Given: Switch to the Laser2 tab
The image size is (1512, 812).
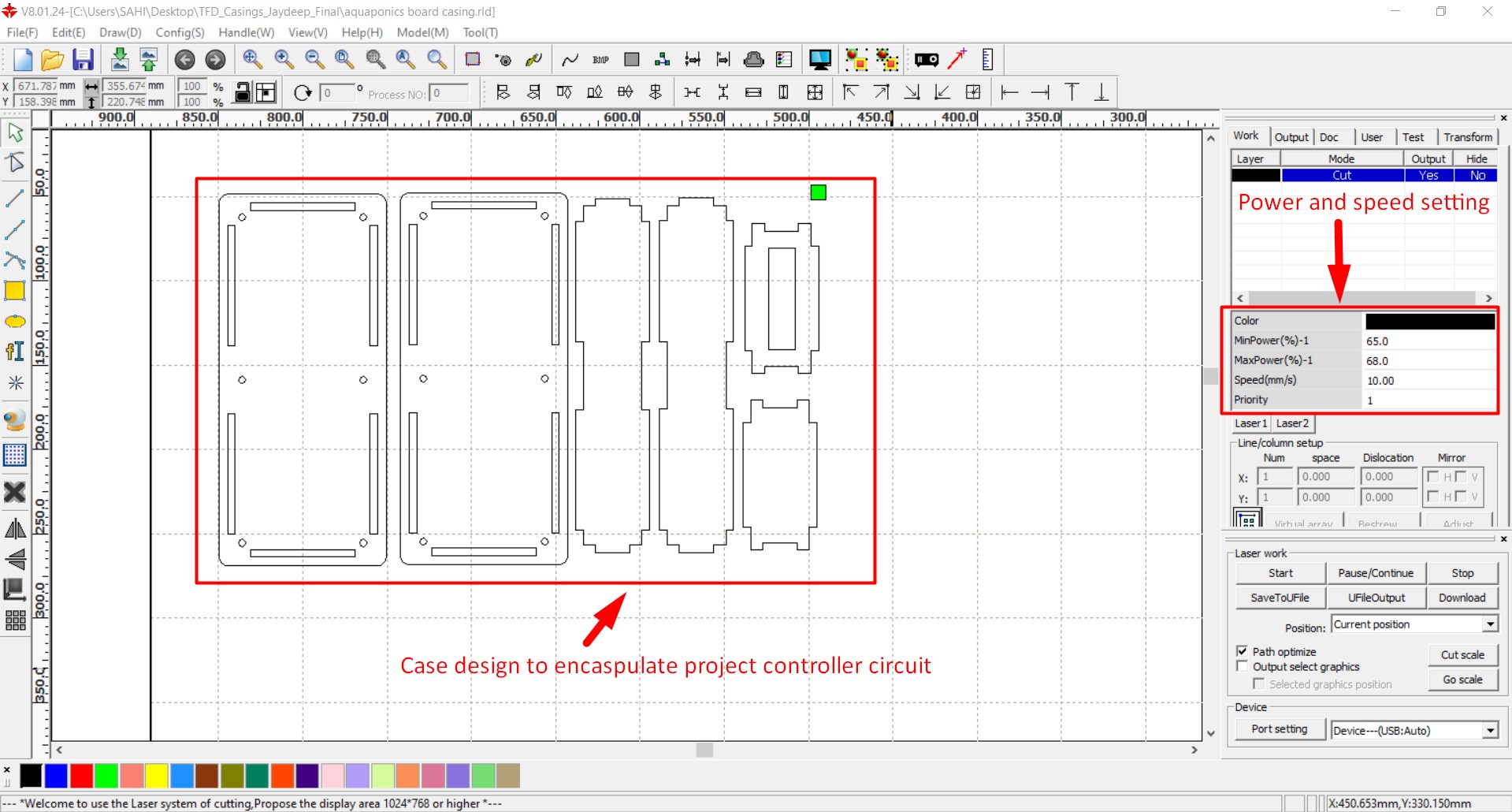Looking at the screenshot, I should click(x=1292, y=423).
